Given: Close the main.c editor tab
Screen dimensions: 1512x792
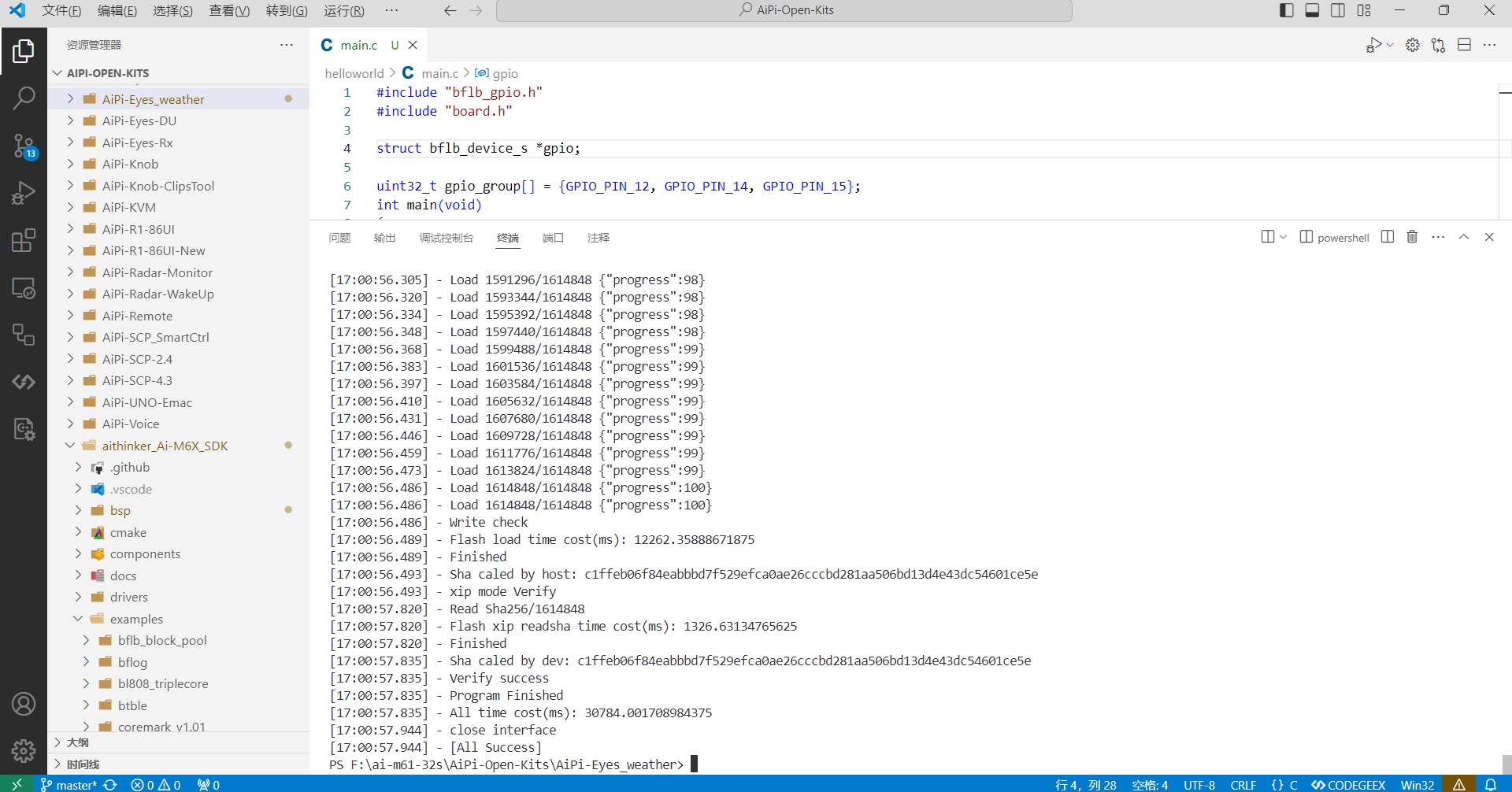Looking at the screenshot, I should 413,45.
